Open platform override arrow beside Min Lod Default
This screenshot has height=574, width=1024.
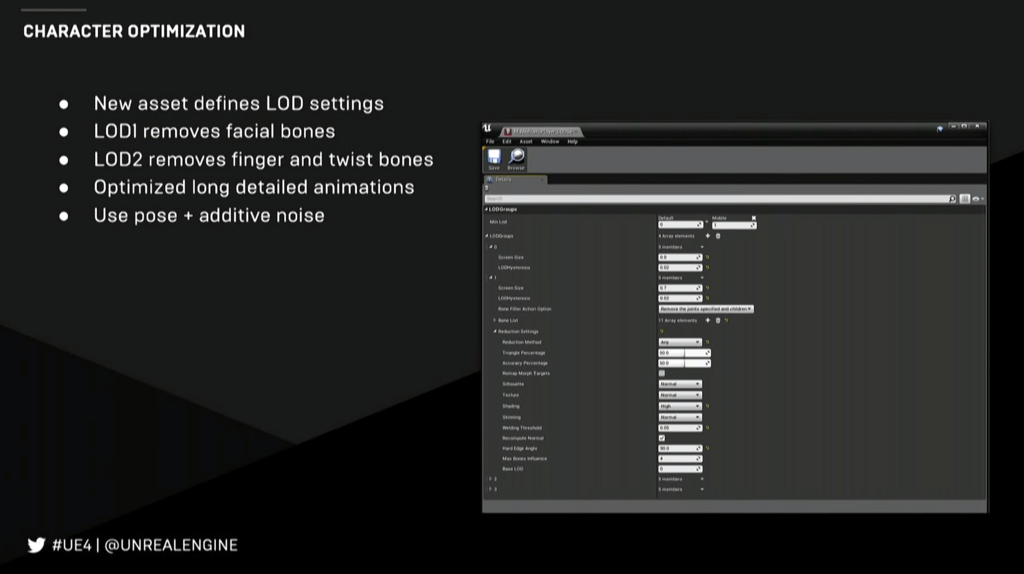(707, 223)
